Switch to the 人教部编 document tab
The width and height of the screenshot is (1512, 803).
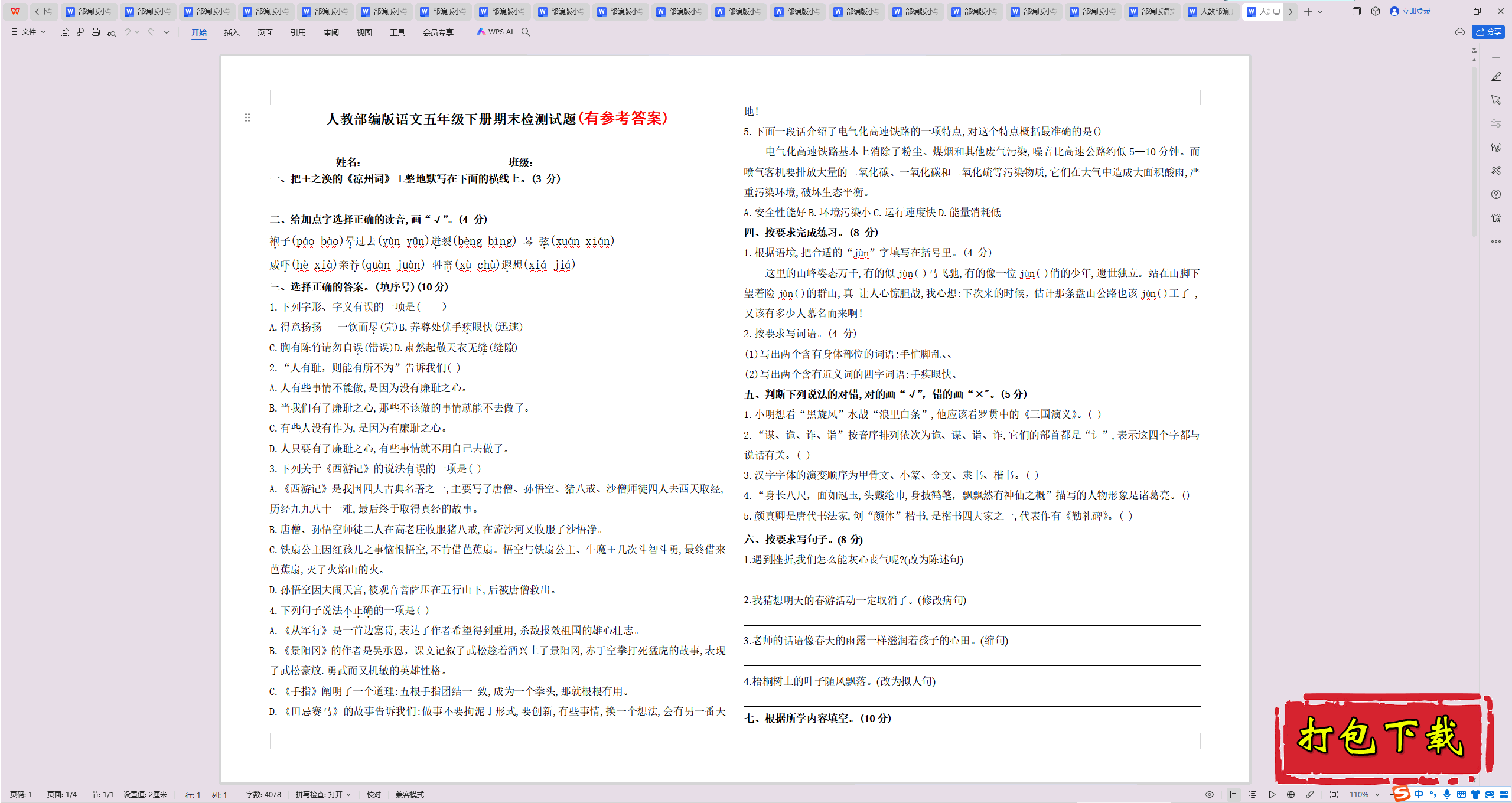pos(1210,11)
